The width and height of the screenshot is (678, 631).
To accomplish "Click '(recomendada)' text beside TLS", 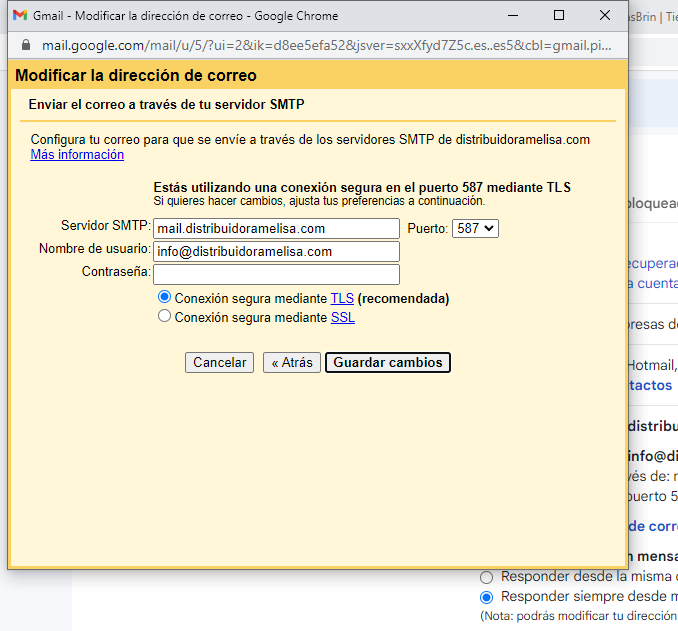I will click(403, 298).
